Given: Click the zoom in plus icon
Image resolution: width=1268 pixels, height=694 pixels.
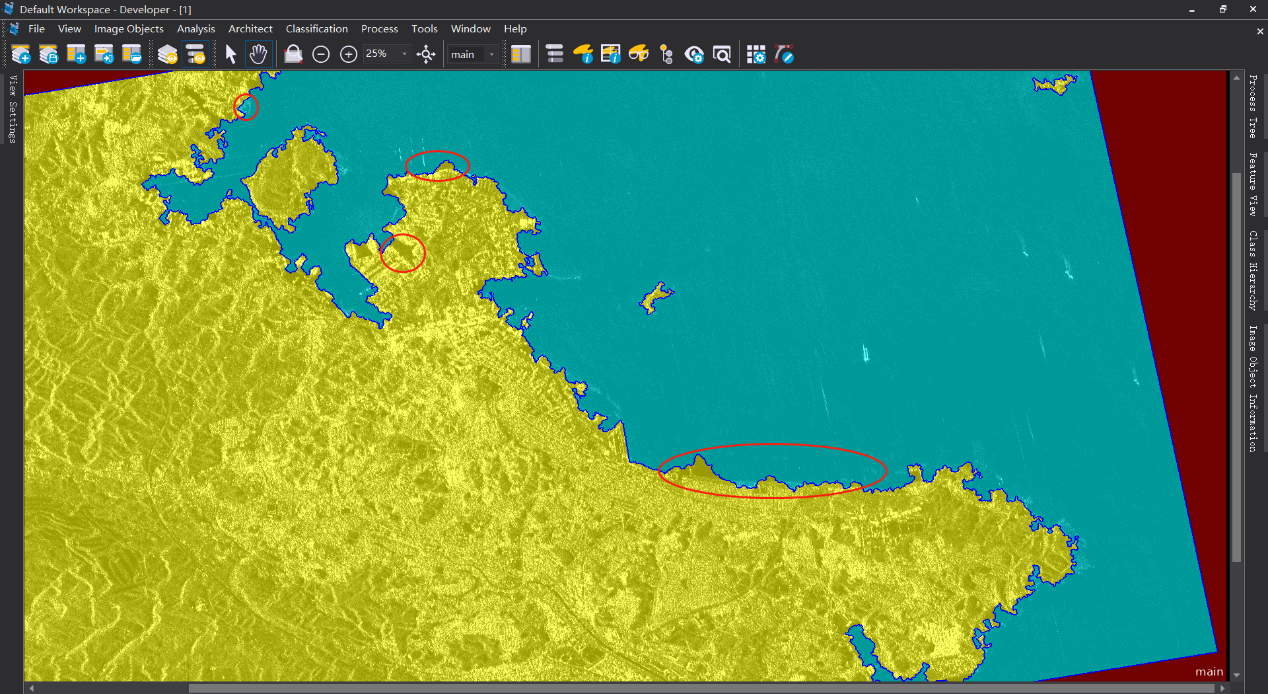Looking at the screenshot, I should [348, 54].
